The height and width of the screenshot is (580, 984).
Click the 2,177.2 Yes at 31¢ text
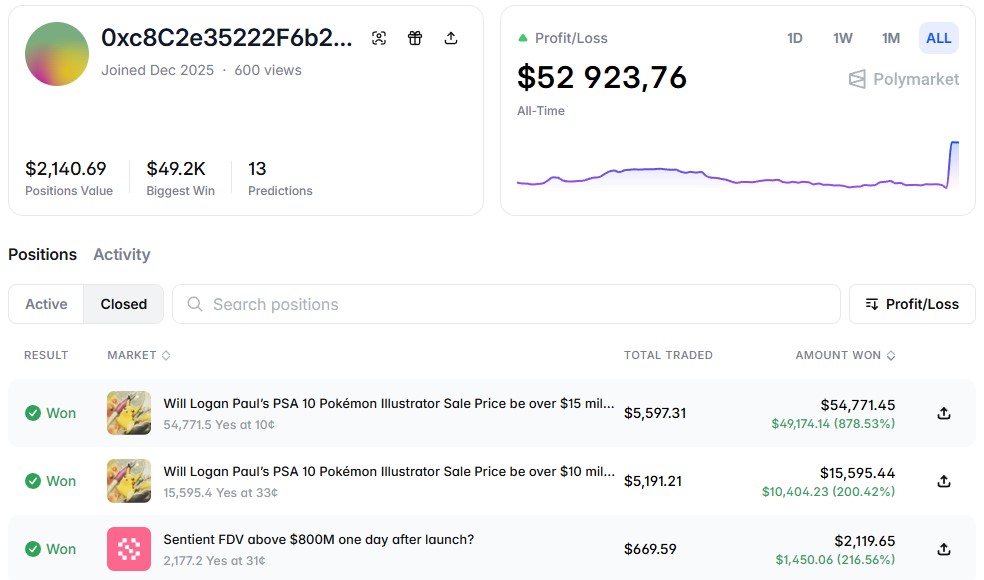coord(214,561)
